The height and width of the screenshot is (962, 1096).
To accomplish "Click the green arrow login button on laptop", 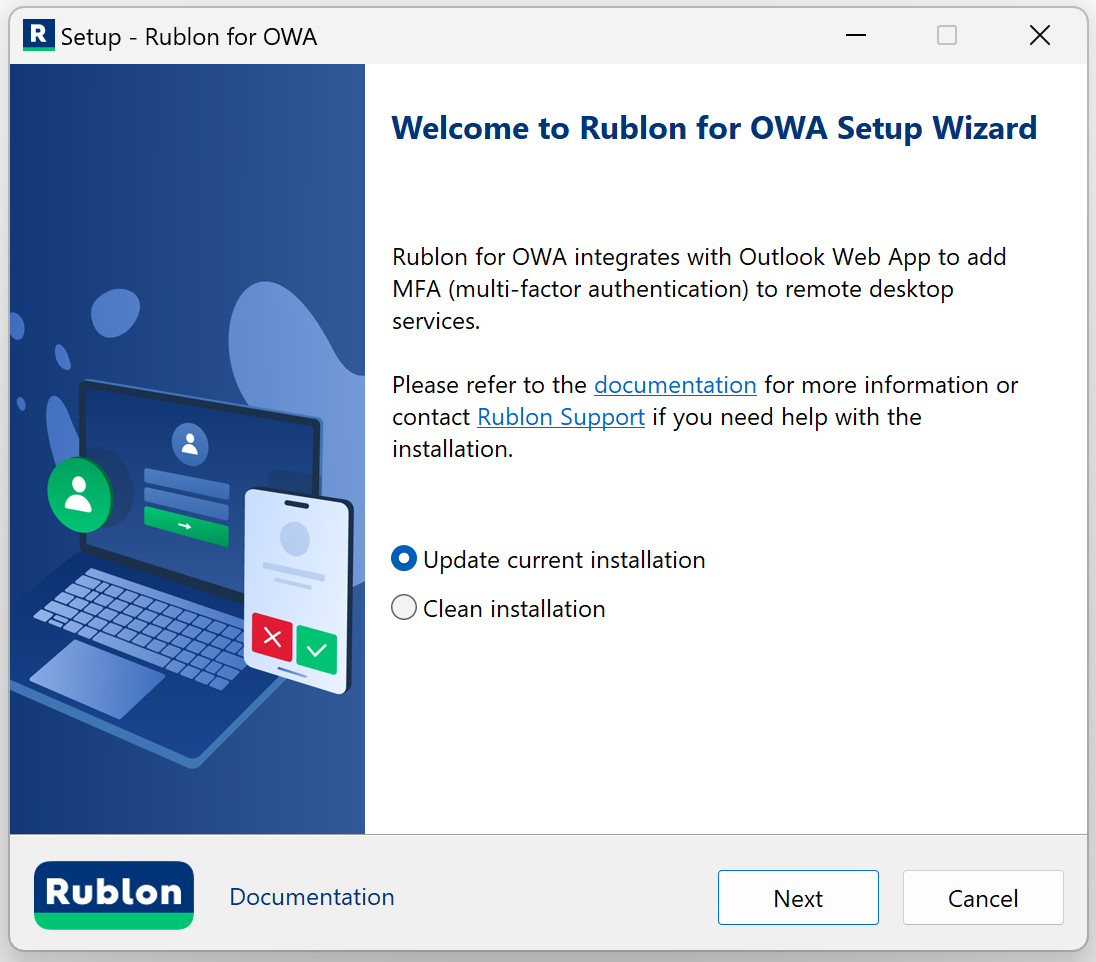I will point(186,525).
